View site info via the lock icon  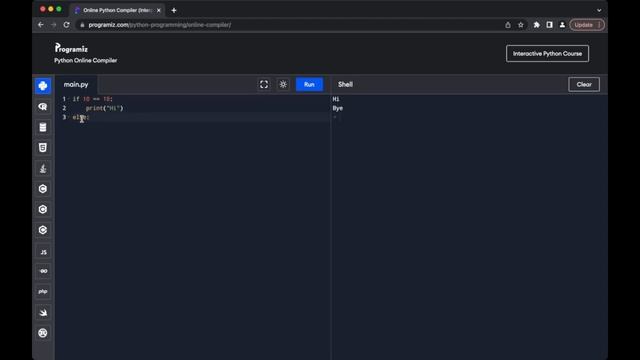tap(82, 25)
